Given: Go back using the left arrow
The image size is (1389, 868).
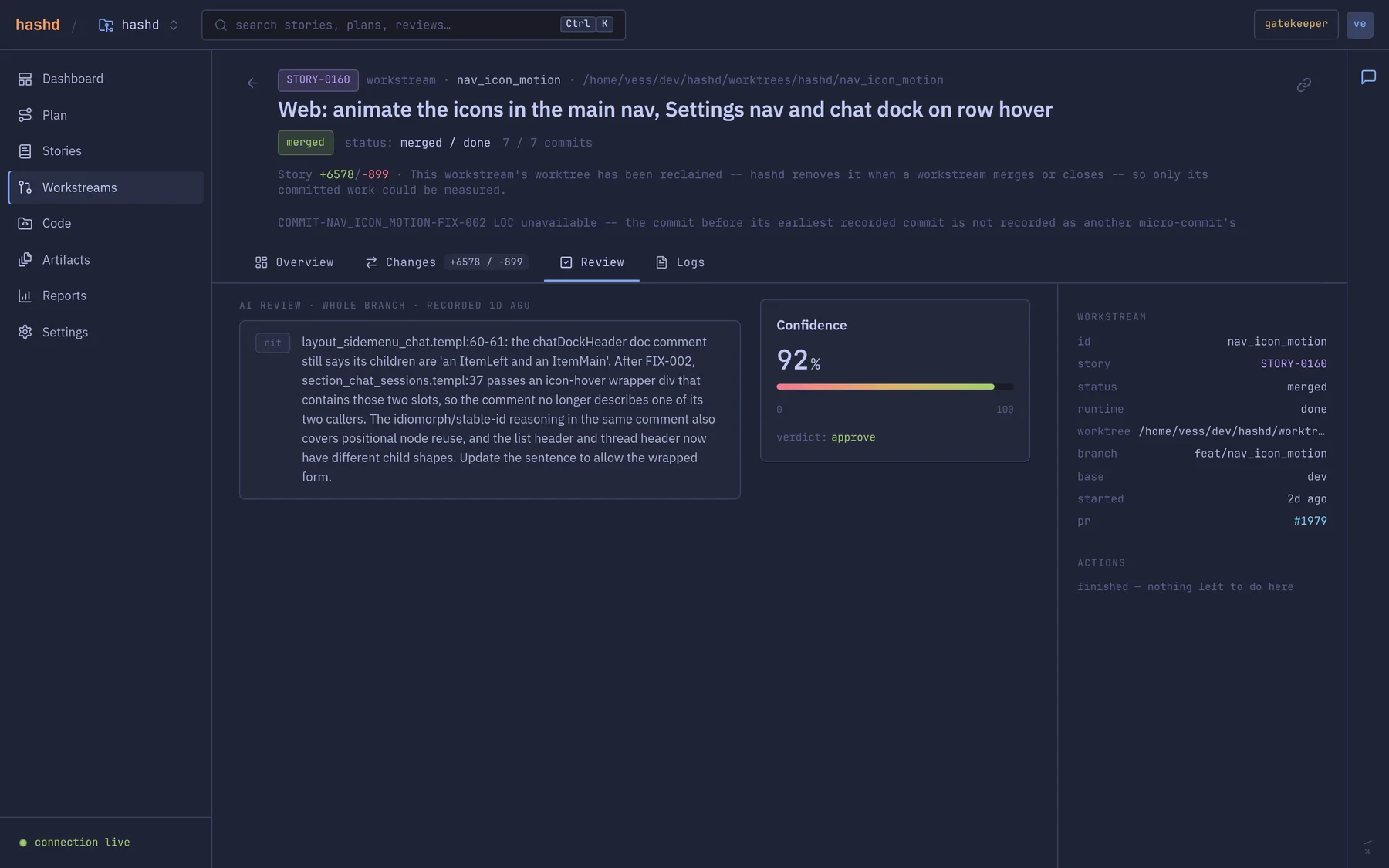Looking at the screenshot, I should click(252, 83).
